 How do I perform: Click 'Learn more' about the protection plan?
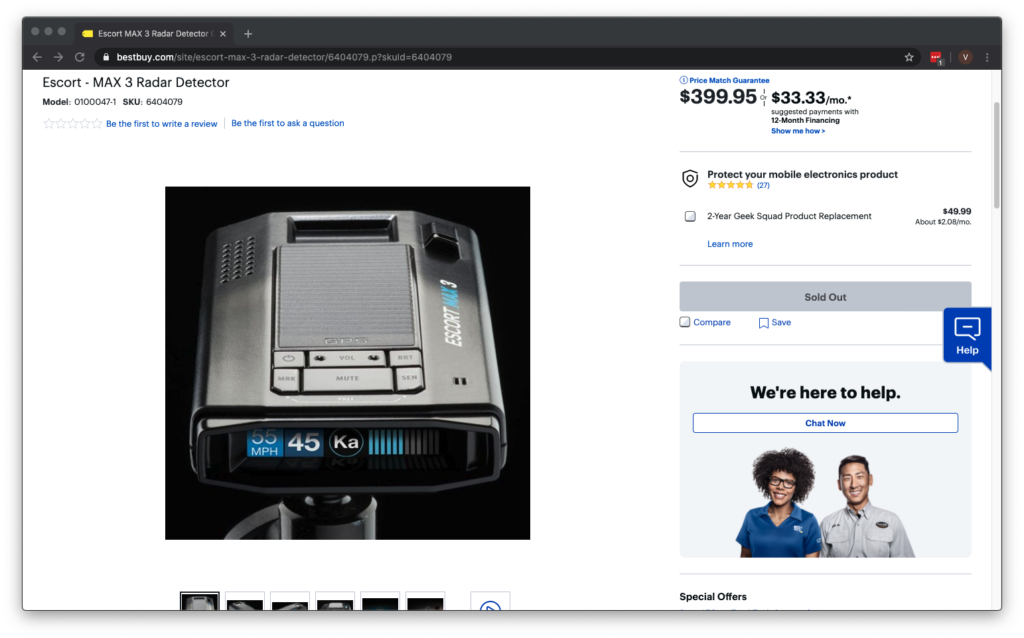[x=729, y=244]
